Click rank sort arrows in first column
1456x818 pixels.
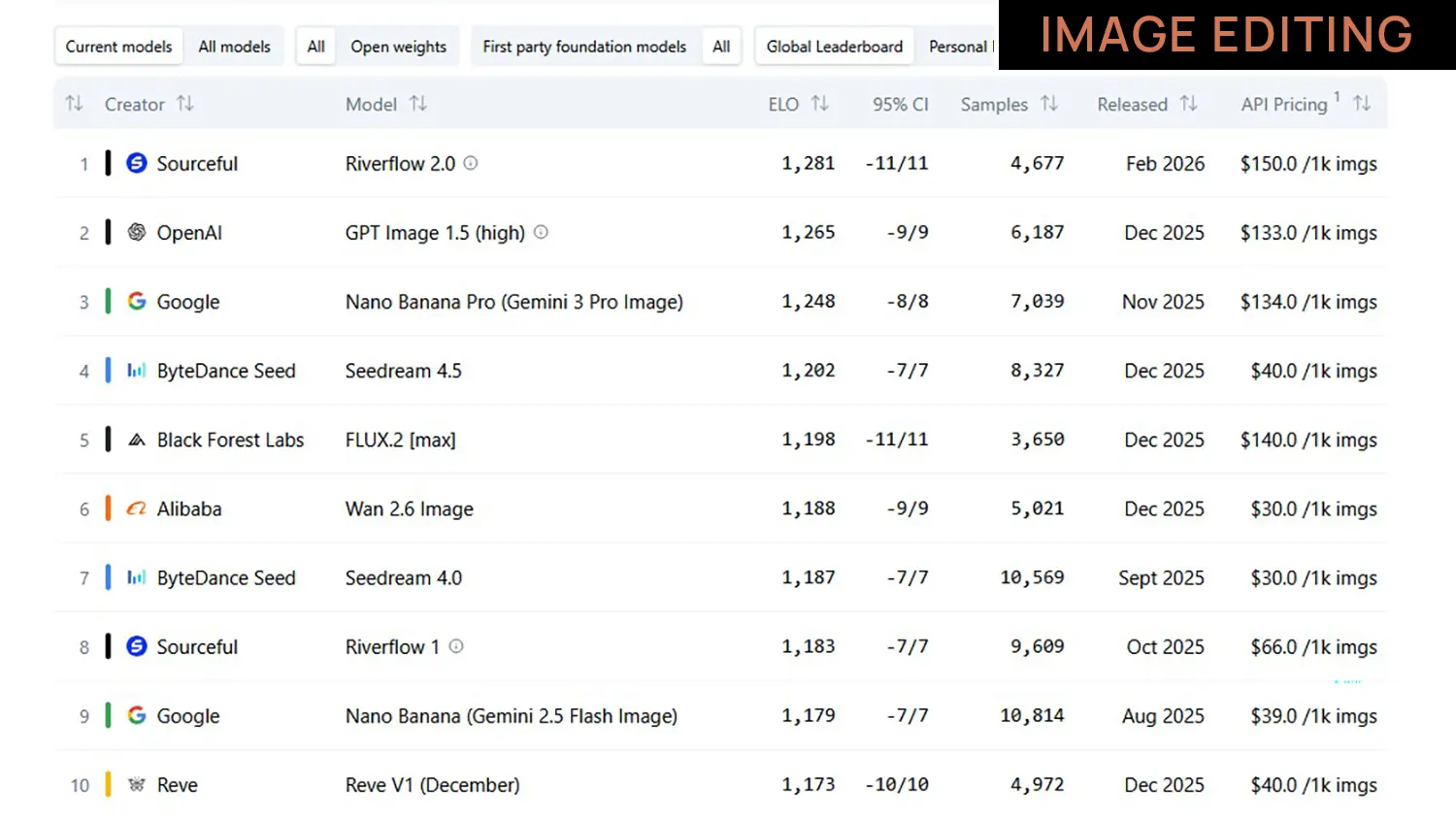(74, 104)
